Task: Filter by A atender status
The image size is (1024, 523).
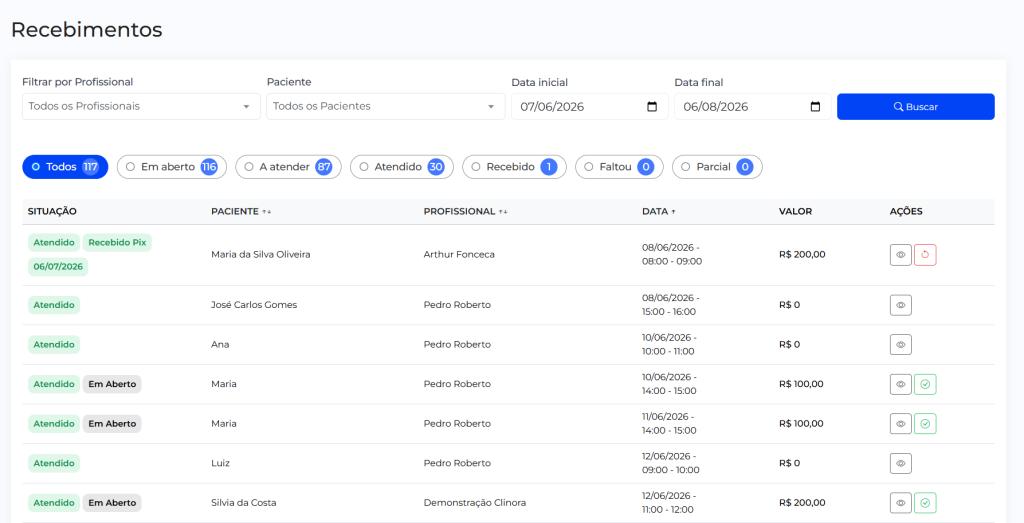Action: click(288, 167)
